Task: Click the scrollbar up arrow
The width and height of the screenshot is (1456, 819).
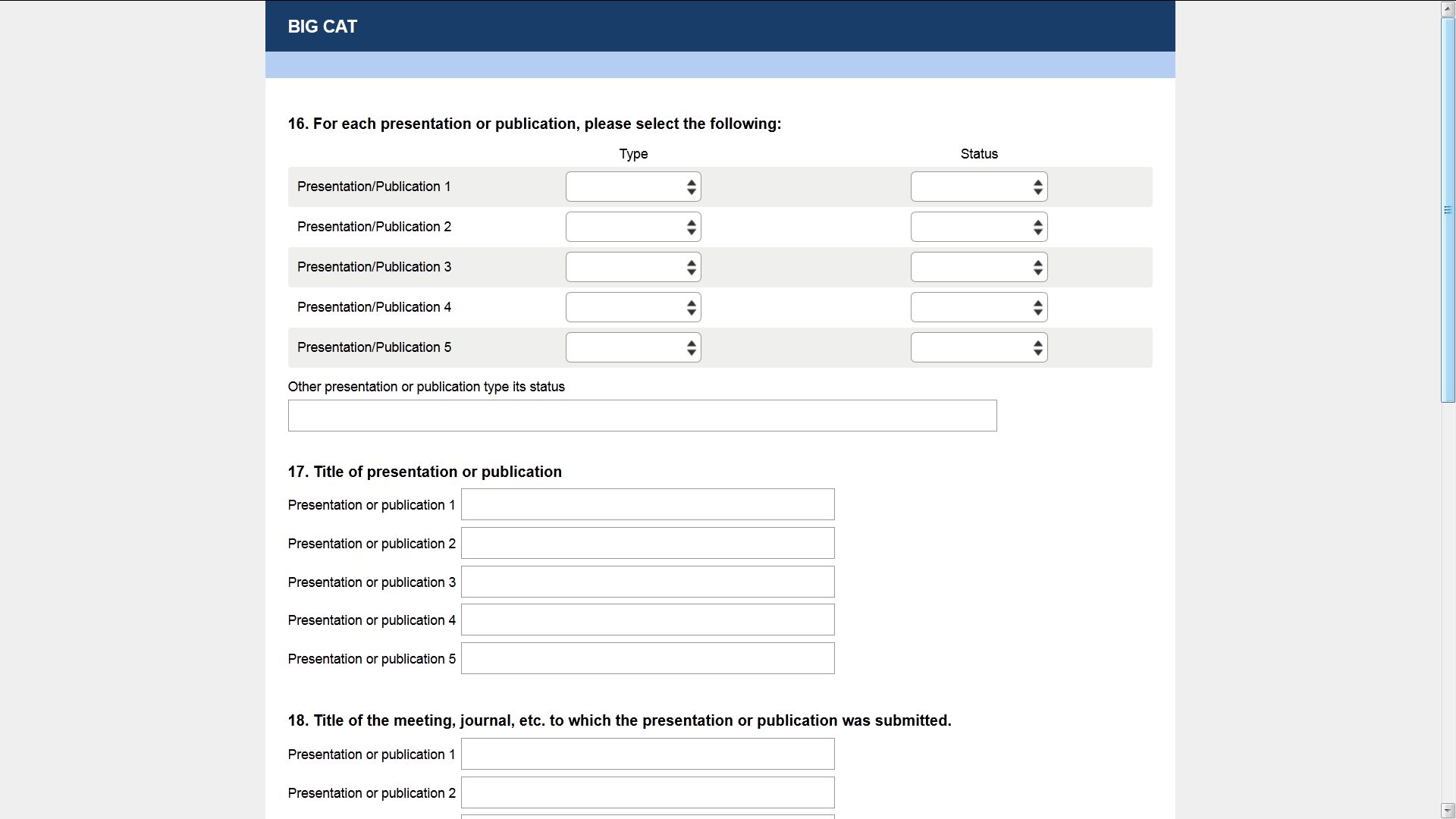Action: tap(1448, 8)
